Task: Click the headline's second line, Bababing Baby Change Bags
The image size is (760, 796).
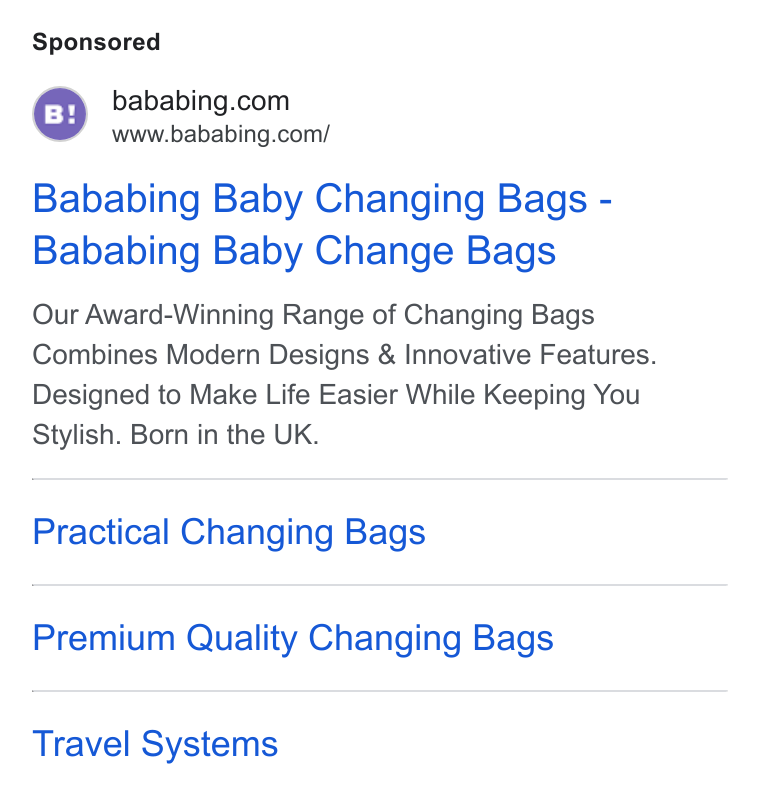Action: (x=294, y=251)
